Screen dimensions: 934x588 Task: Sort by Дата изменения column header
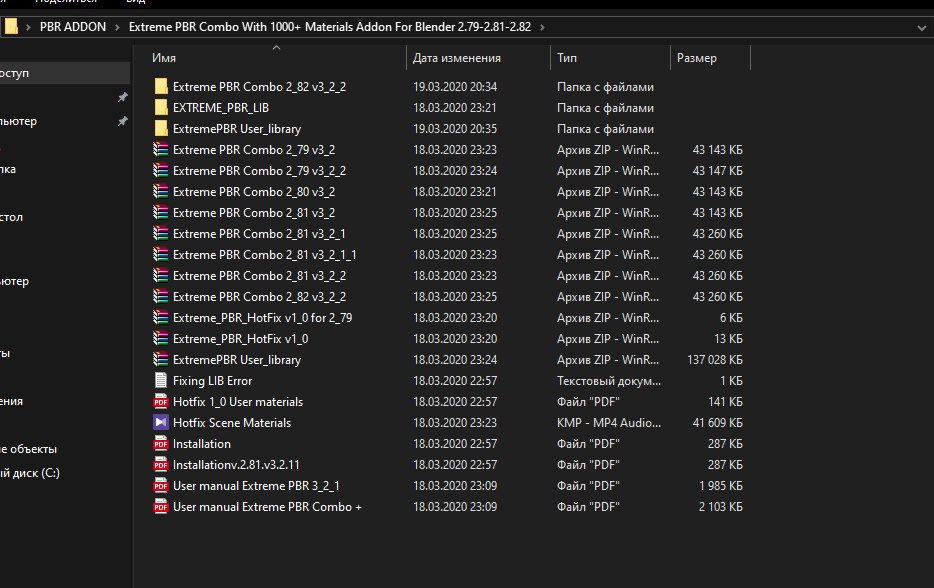(457, 58)
